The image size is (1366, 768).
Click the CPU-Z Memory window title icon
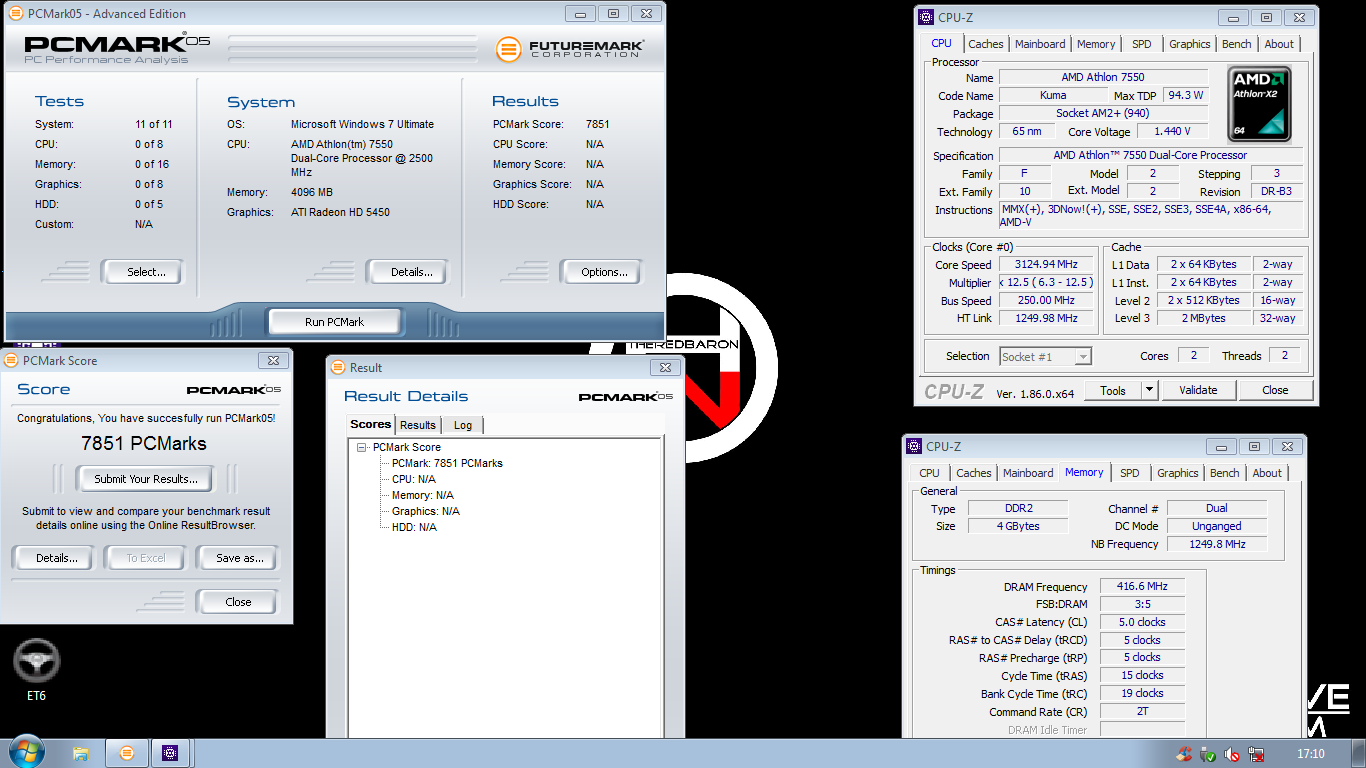click(914, 446)
